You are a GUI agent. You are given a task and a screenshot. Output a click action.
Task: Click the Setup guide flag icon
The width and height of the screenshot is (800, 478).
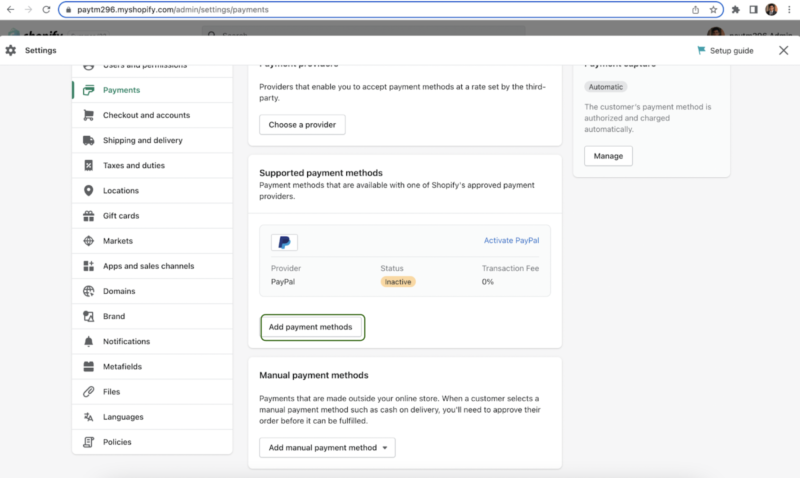point(701,50)
